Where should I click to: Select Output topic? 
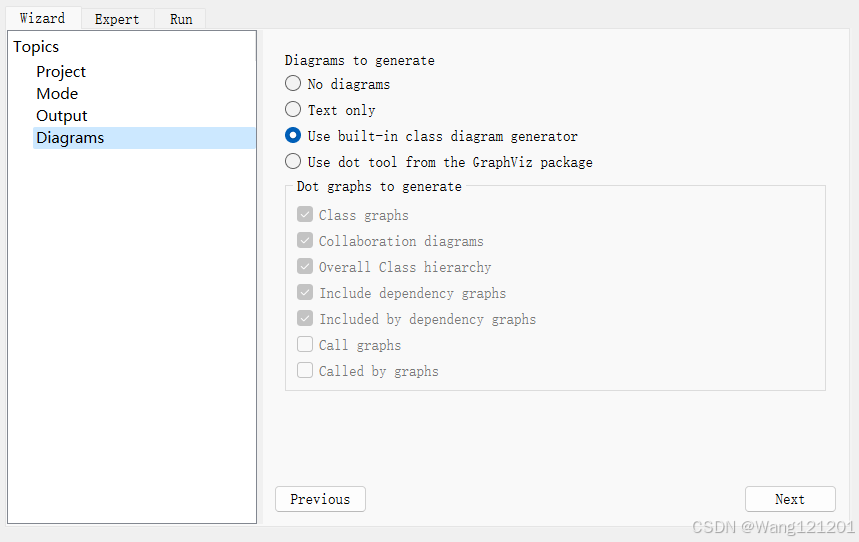62,116
